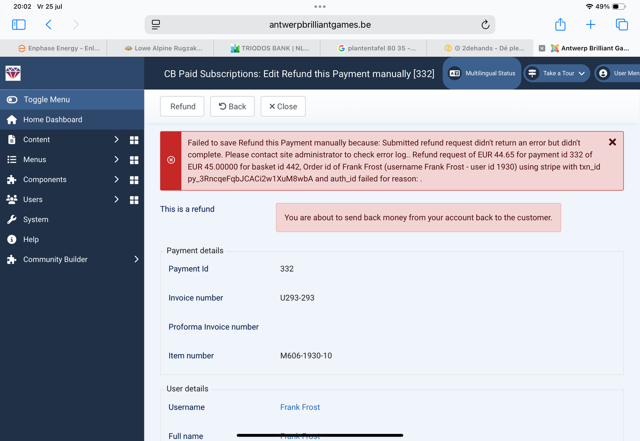The width and height of the screenshot is (640, 441).
Task: Tap the page settings icon in address bar
Action: click(x=156, y=25)
